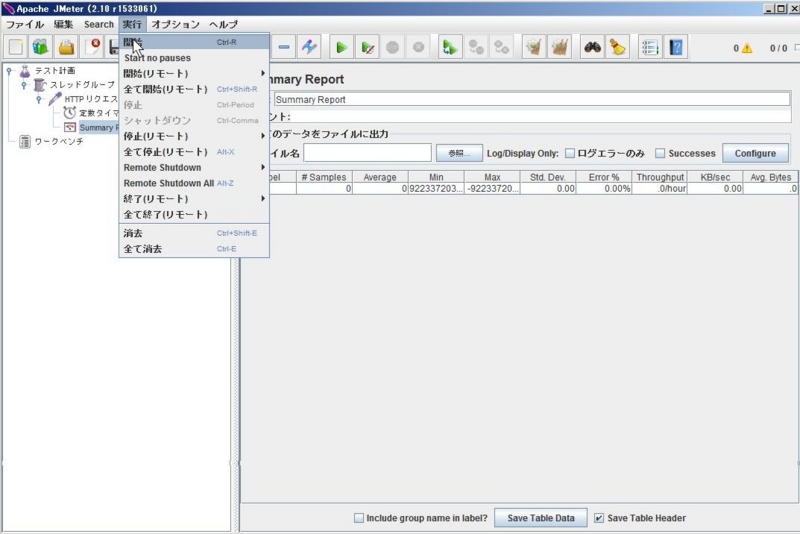Click the Remote stop all icon

pos(476,47)
